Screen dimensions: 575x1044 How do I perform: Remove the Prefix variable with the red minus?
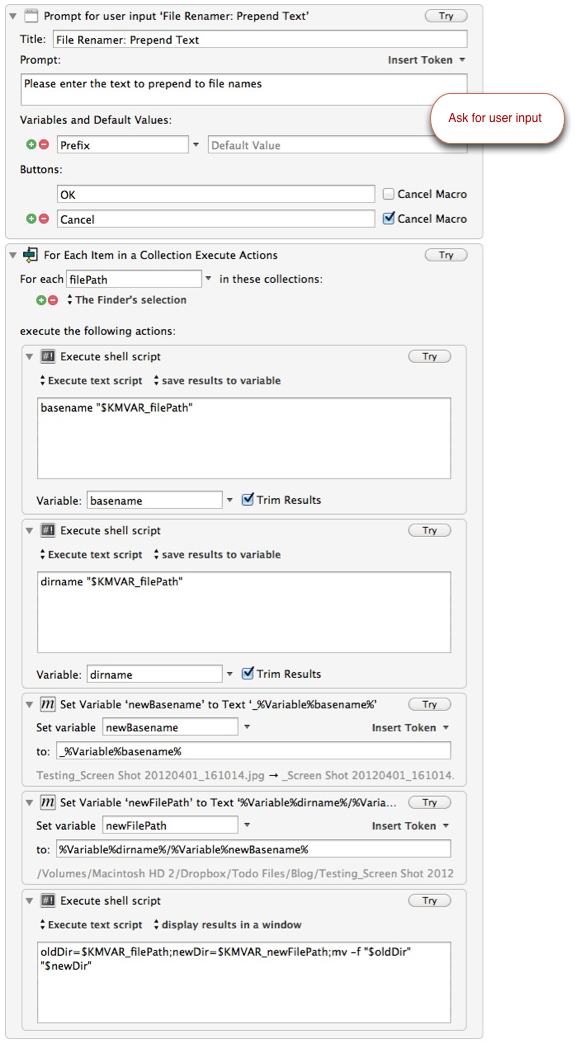(44, 144)
